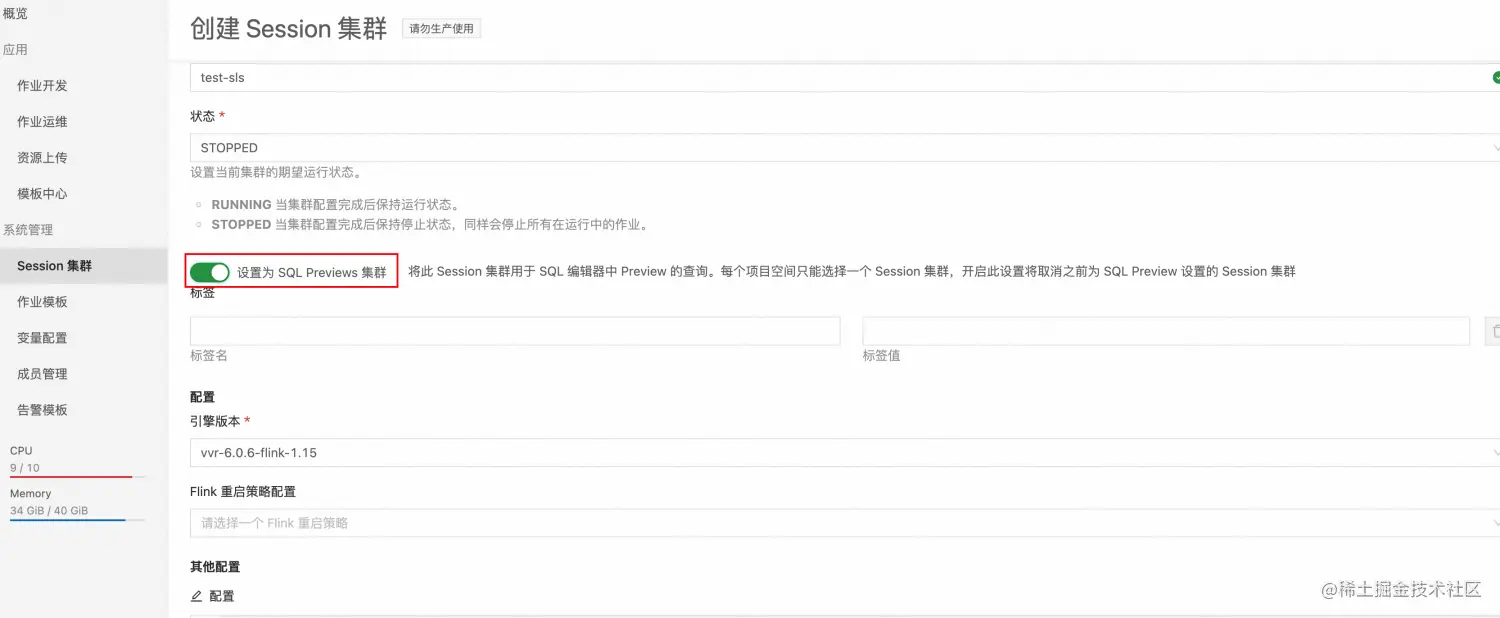Image resolution: width=1500 pixels, height=618 pixels.
Task: Click the 标签名 input field
Action: click(515, 331)
